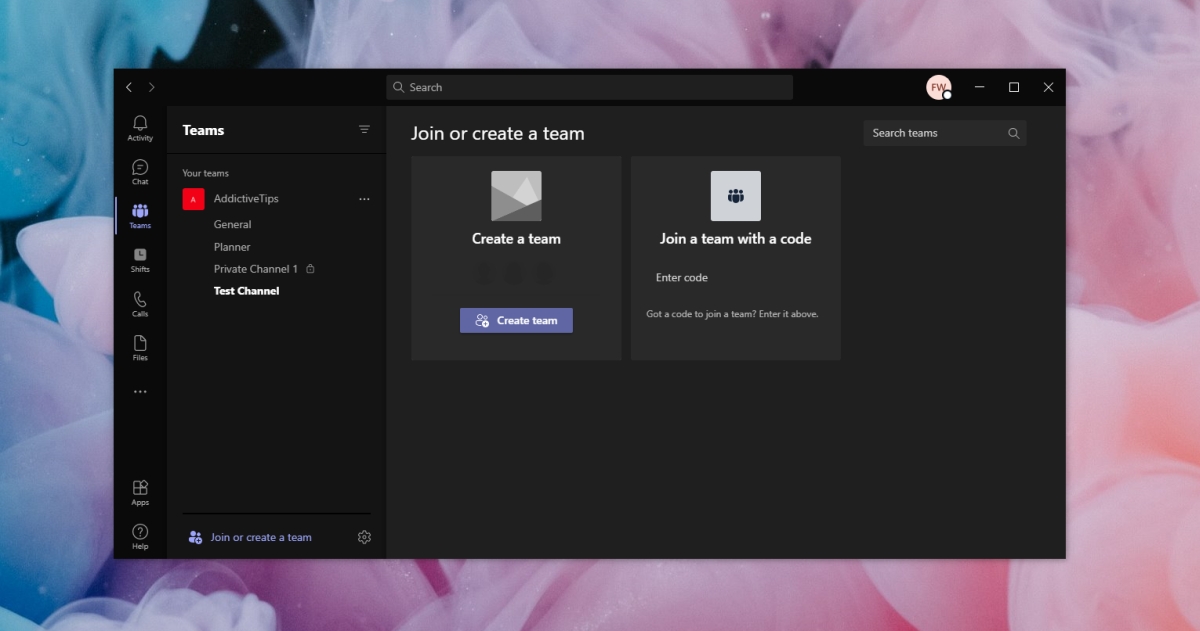Click the Got a code hint text
Screen dimensions: 1200x631
(732, 314)
